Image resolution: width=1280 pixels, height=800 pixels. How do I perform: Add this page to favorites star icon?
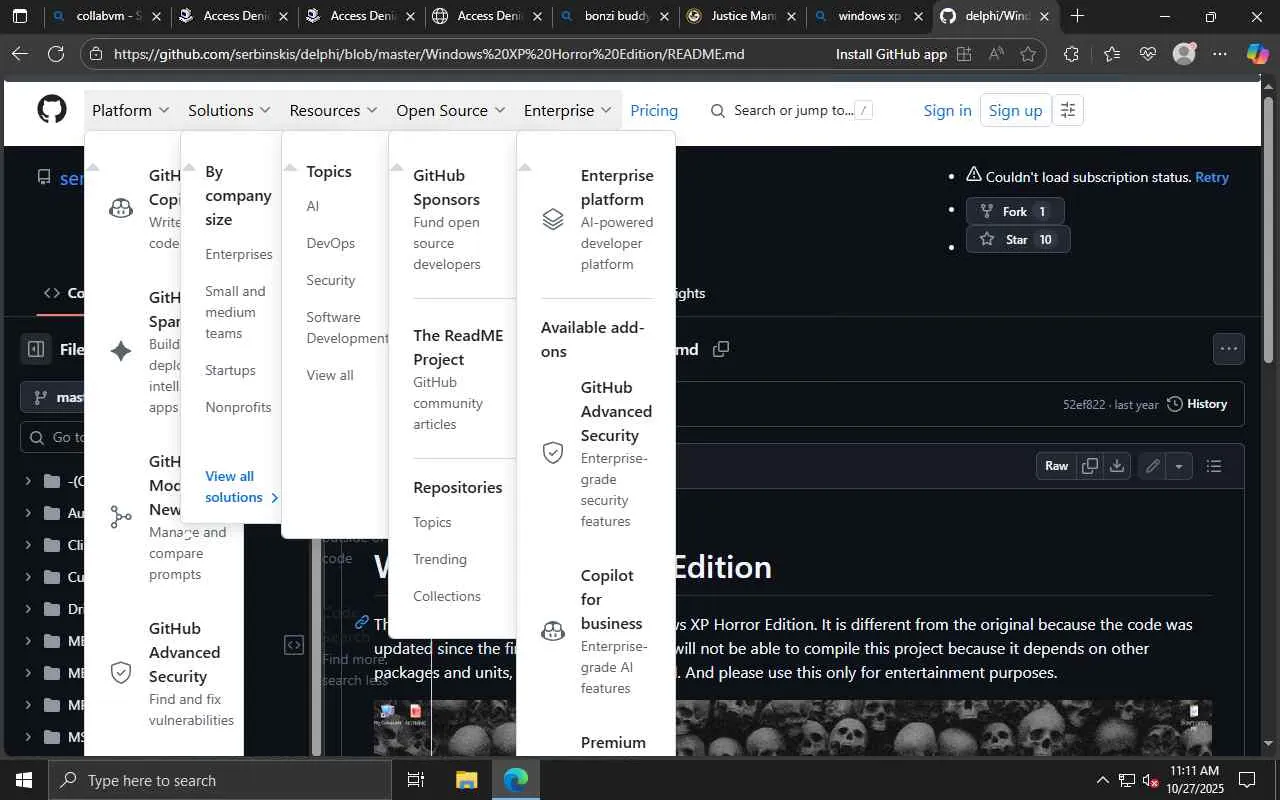click(1028, 54)
